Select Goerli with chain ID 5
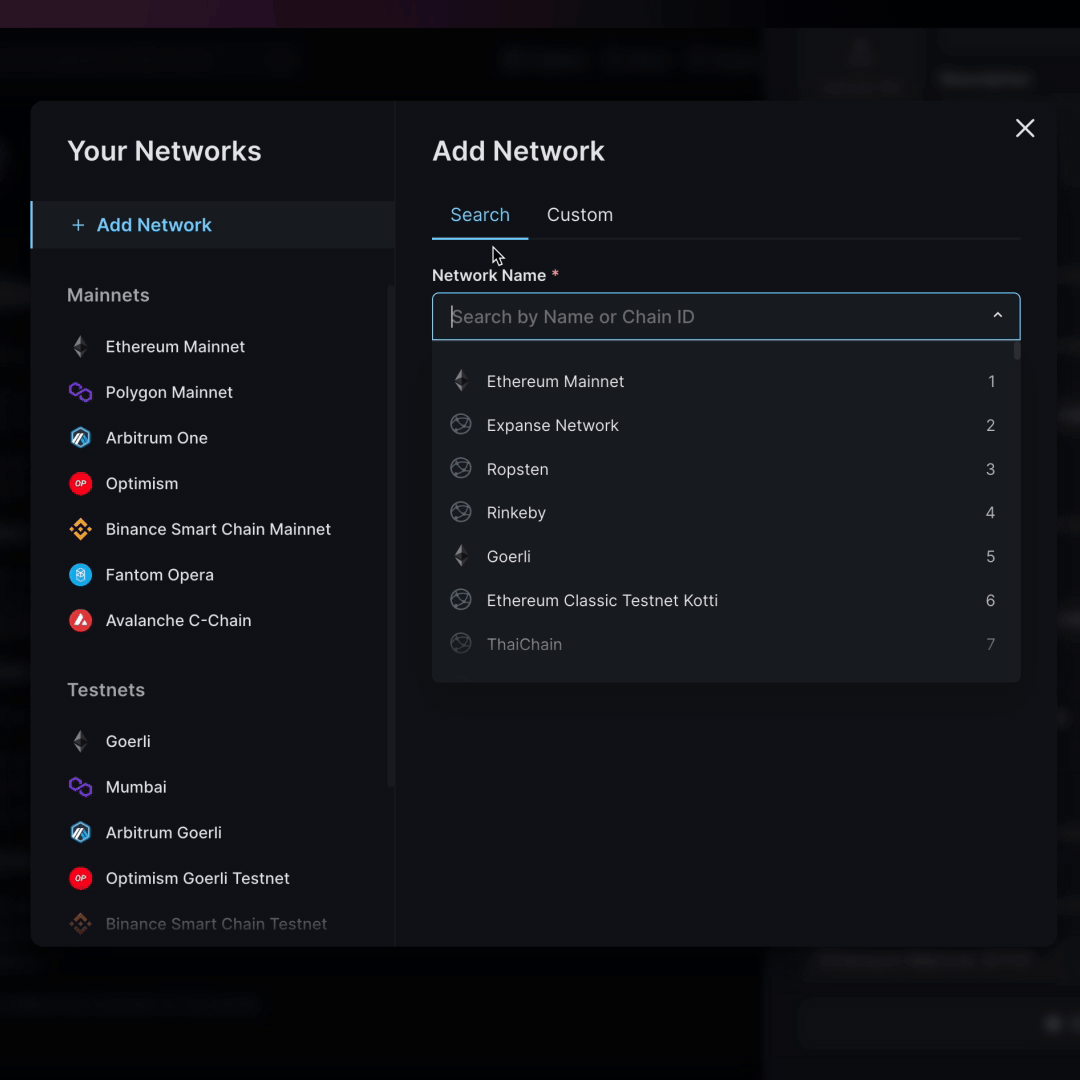This screenshot has width=1080, height=1080. point(726,557)
